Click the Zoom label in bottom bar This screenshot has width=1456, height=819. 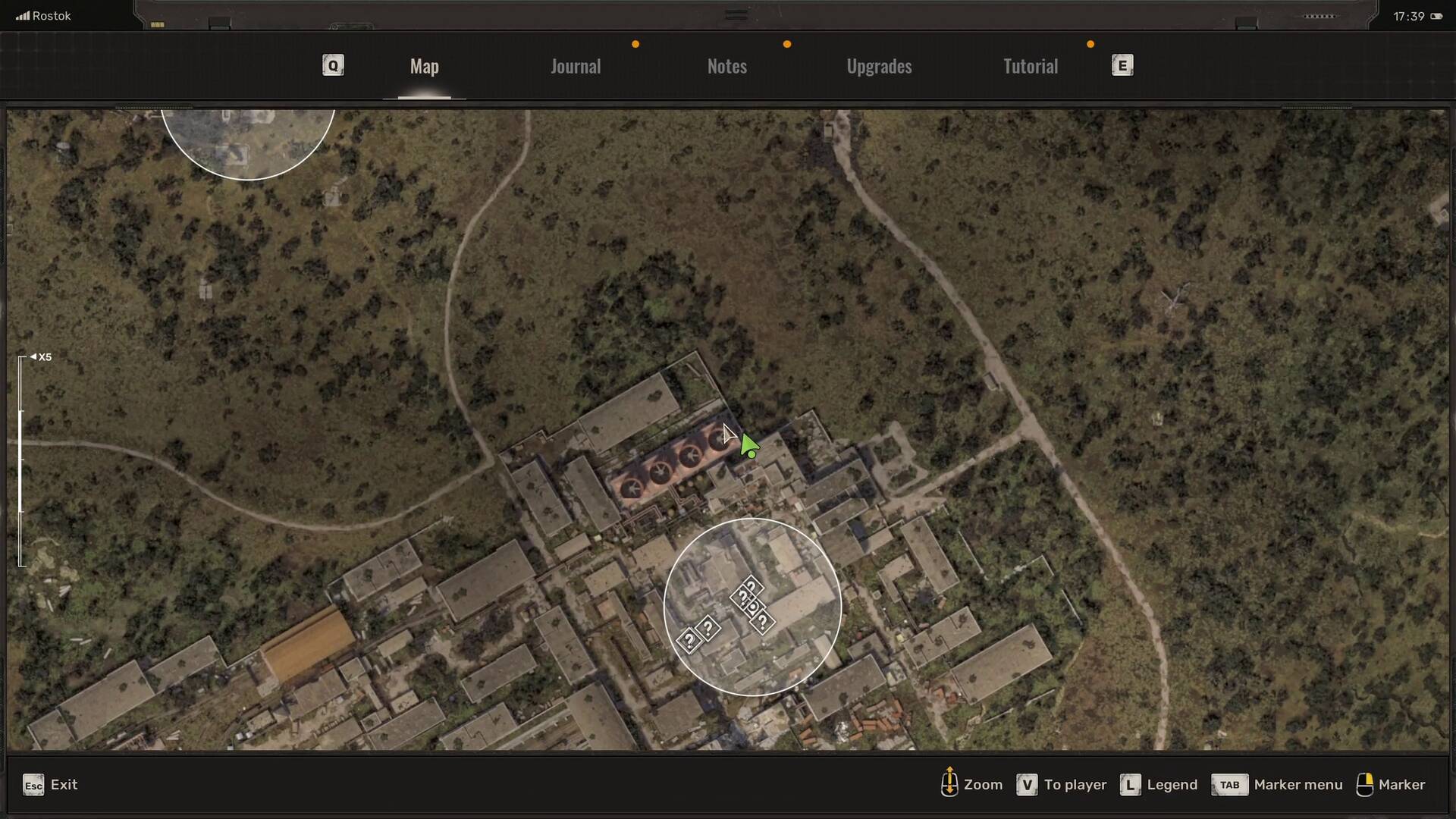point(983,785)
